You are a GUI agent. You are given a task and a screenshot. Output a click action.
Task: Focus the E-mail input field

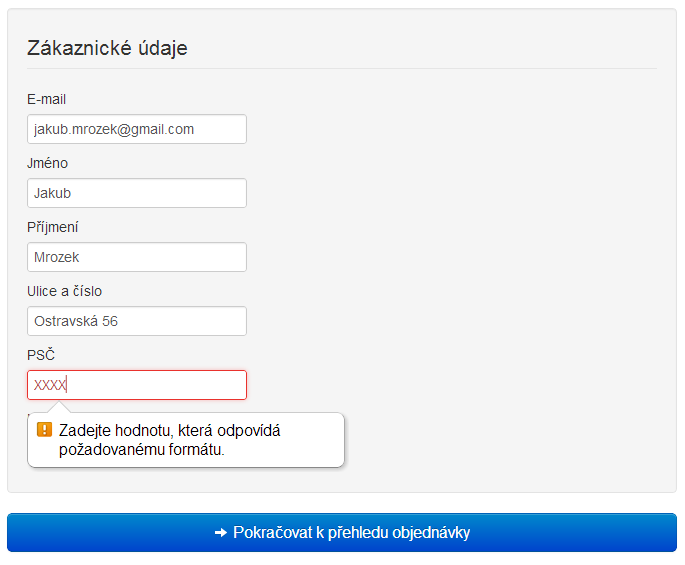coord(137,129)
